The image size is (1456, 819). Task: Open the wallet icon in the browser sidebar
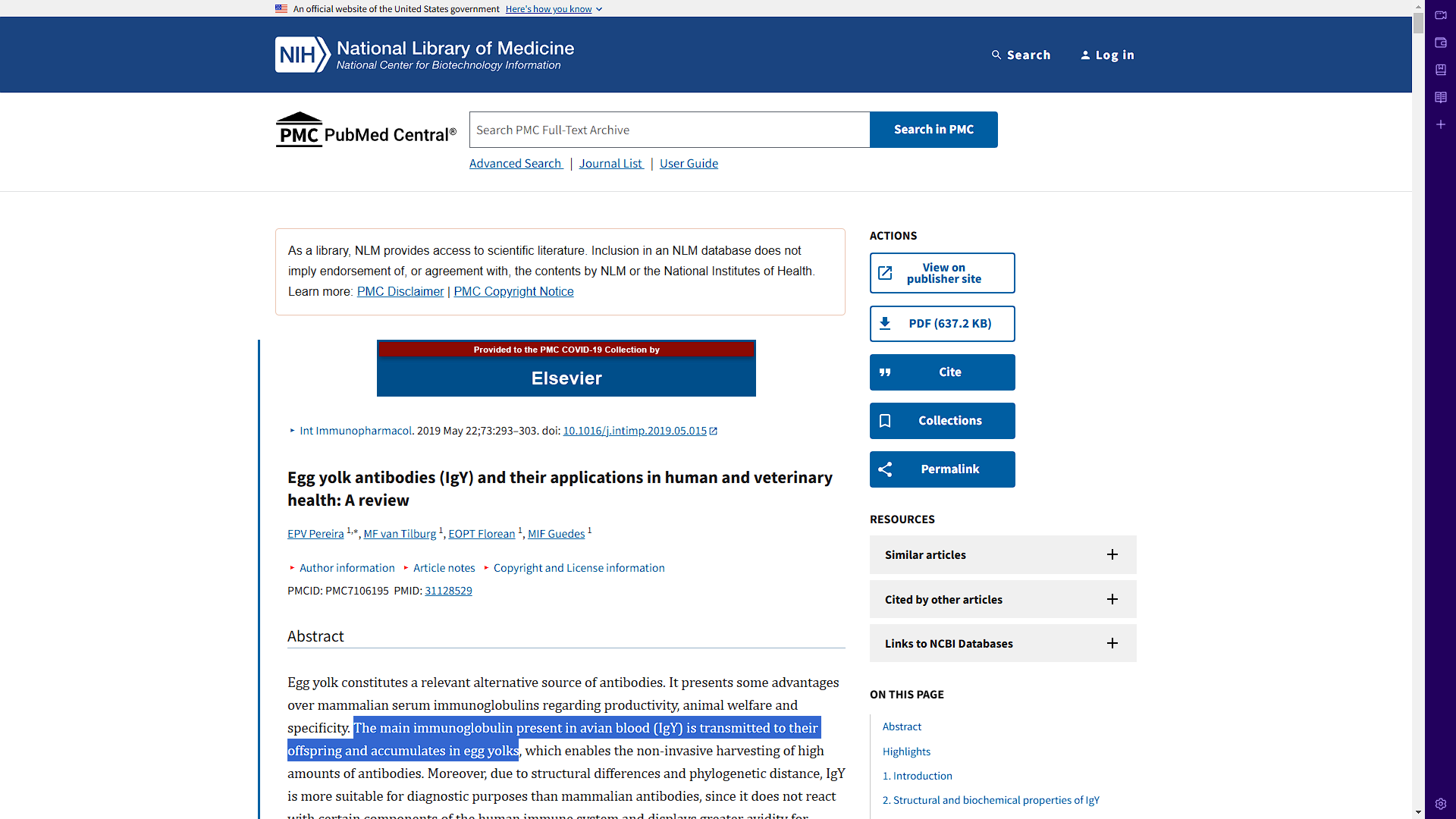coord(1441,42)
